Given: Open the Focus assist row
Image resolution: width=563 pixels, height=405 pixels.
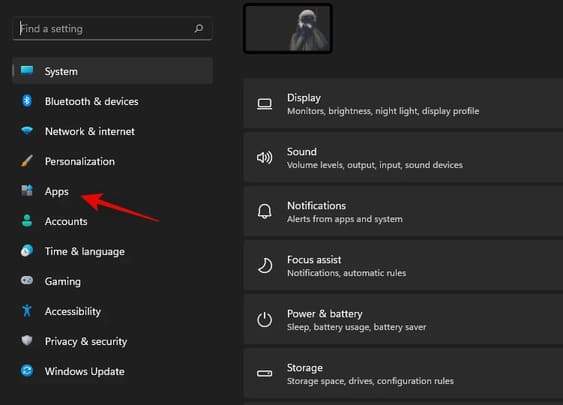Looking at the screenshot, I should 403,266.
